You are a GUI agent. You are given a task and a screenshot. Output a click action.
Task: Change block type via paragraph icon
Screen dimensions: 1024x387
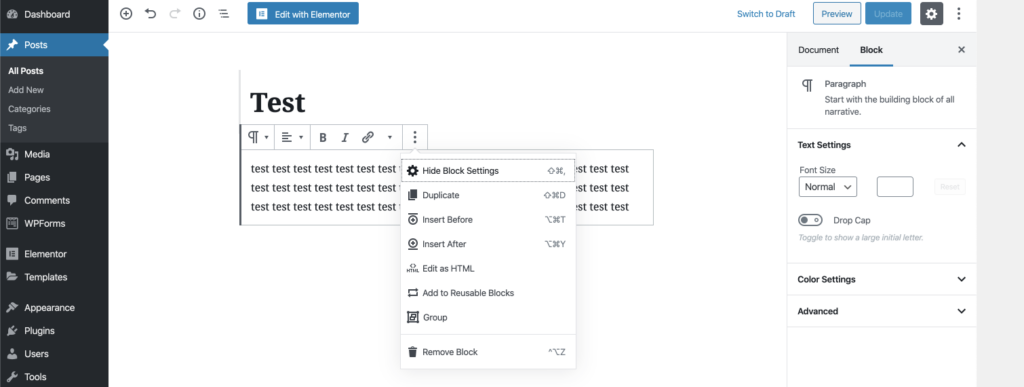tap(257, 137)
